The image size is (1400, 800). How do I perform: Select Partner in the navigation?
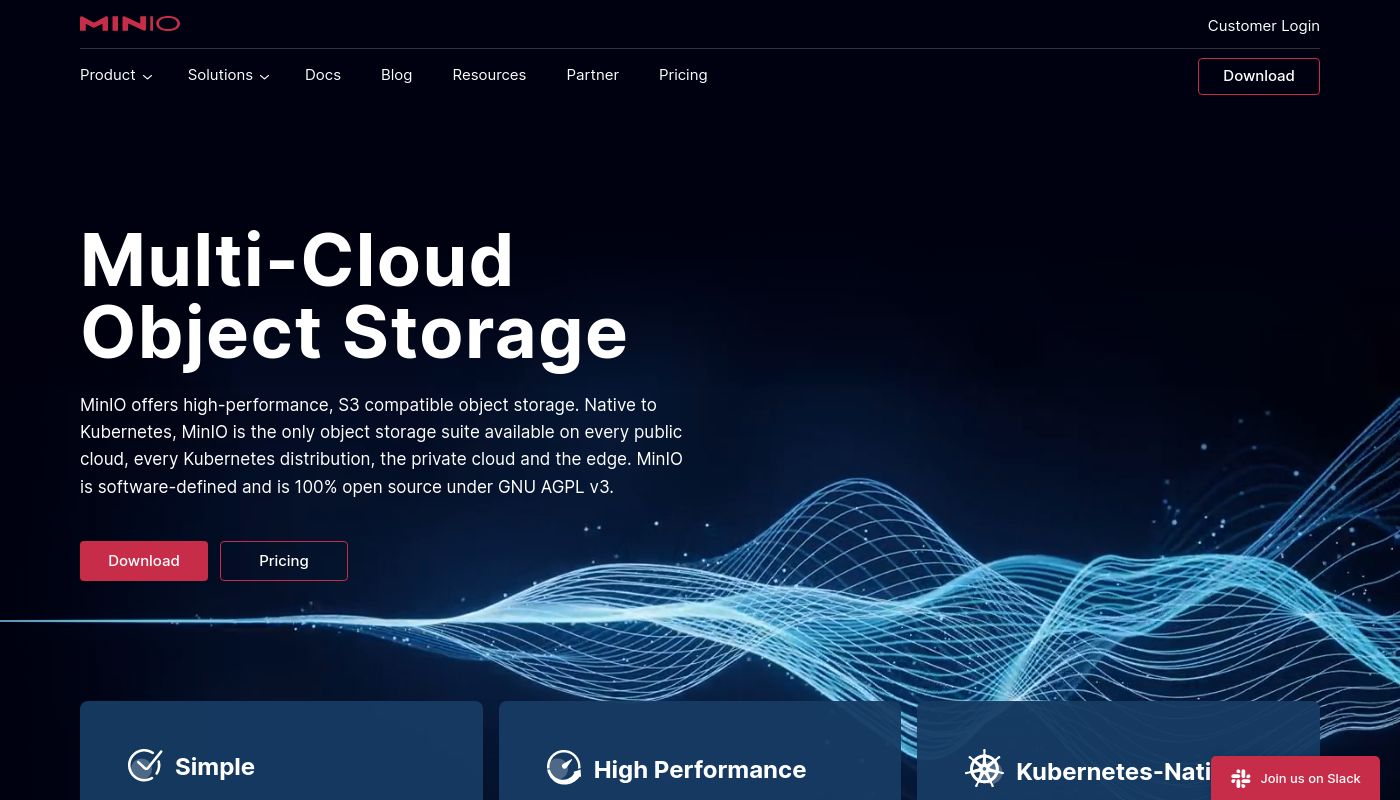592,75
